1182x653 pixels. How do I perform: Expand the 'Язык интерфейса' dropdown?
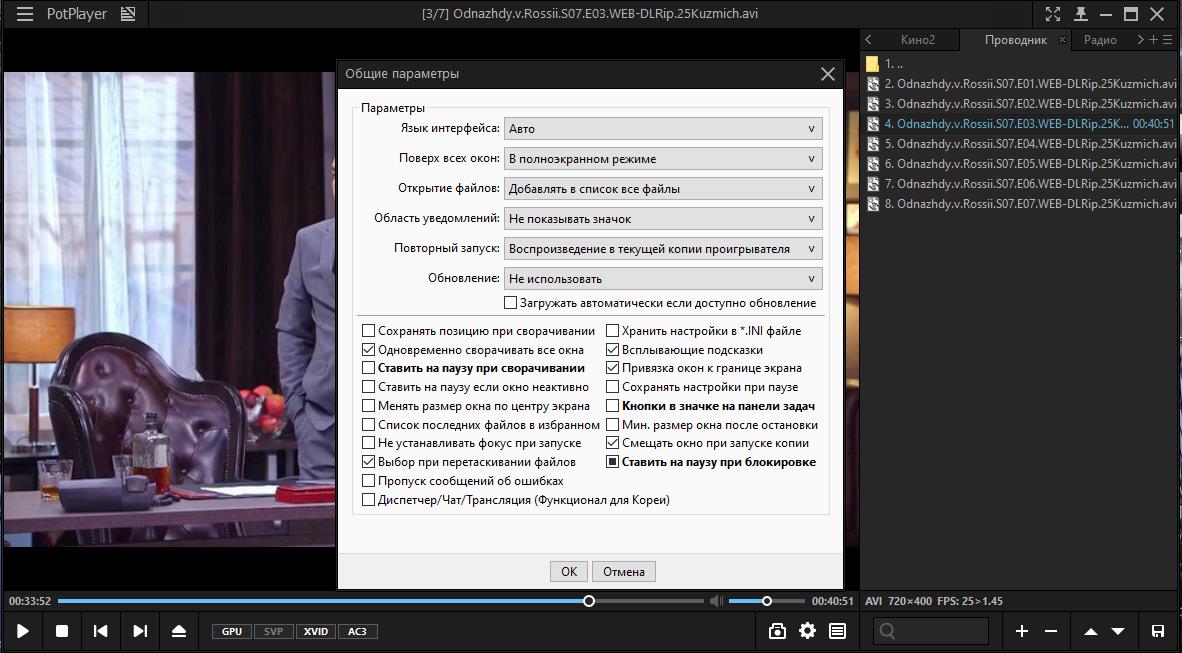click(x=662, y=129)
